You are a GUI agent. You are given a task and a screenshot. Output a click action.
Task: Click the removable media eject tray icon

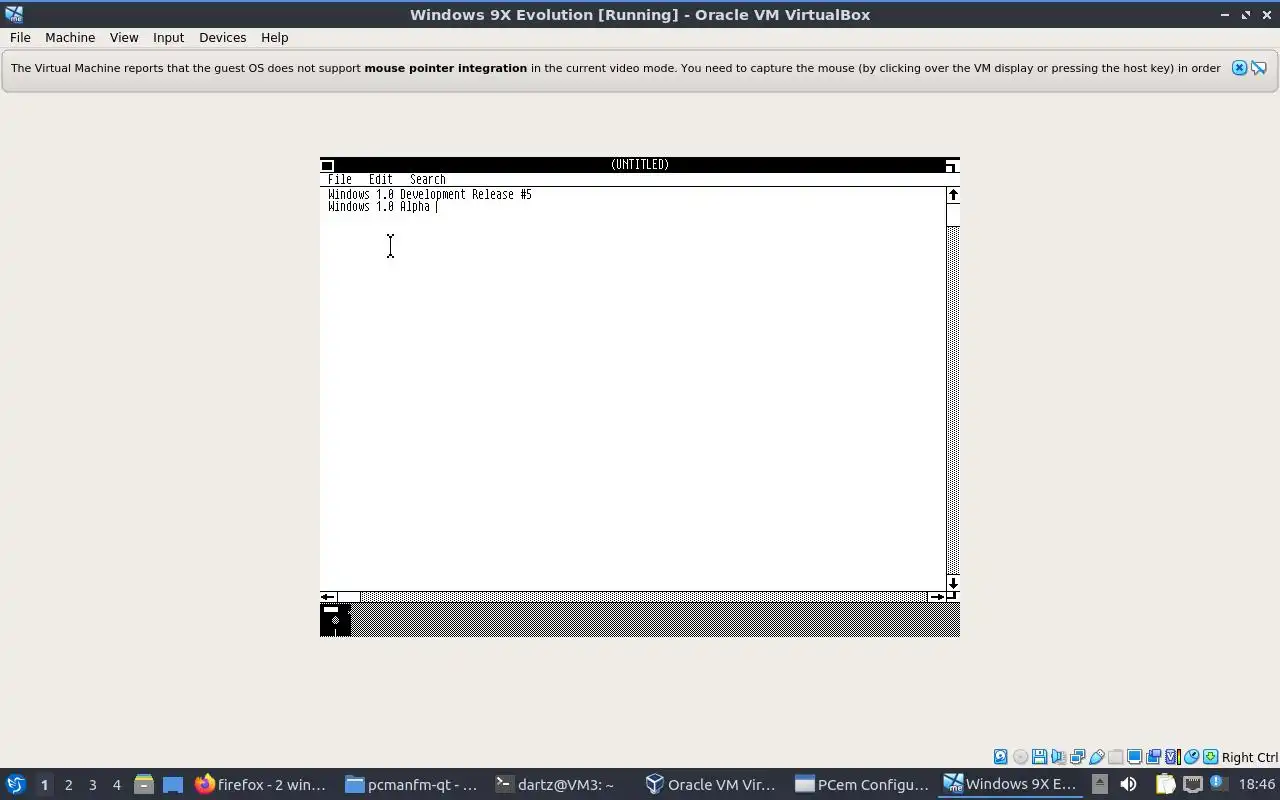[1099, 784]
